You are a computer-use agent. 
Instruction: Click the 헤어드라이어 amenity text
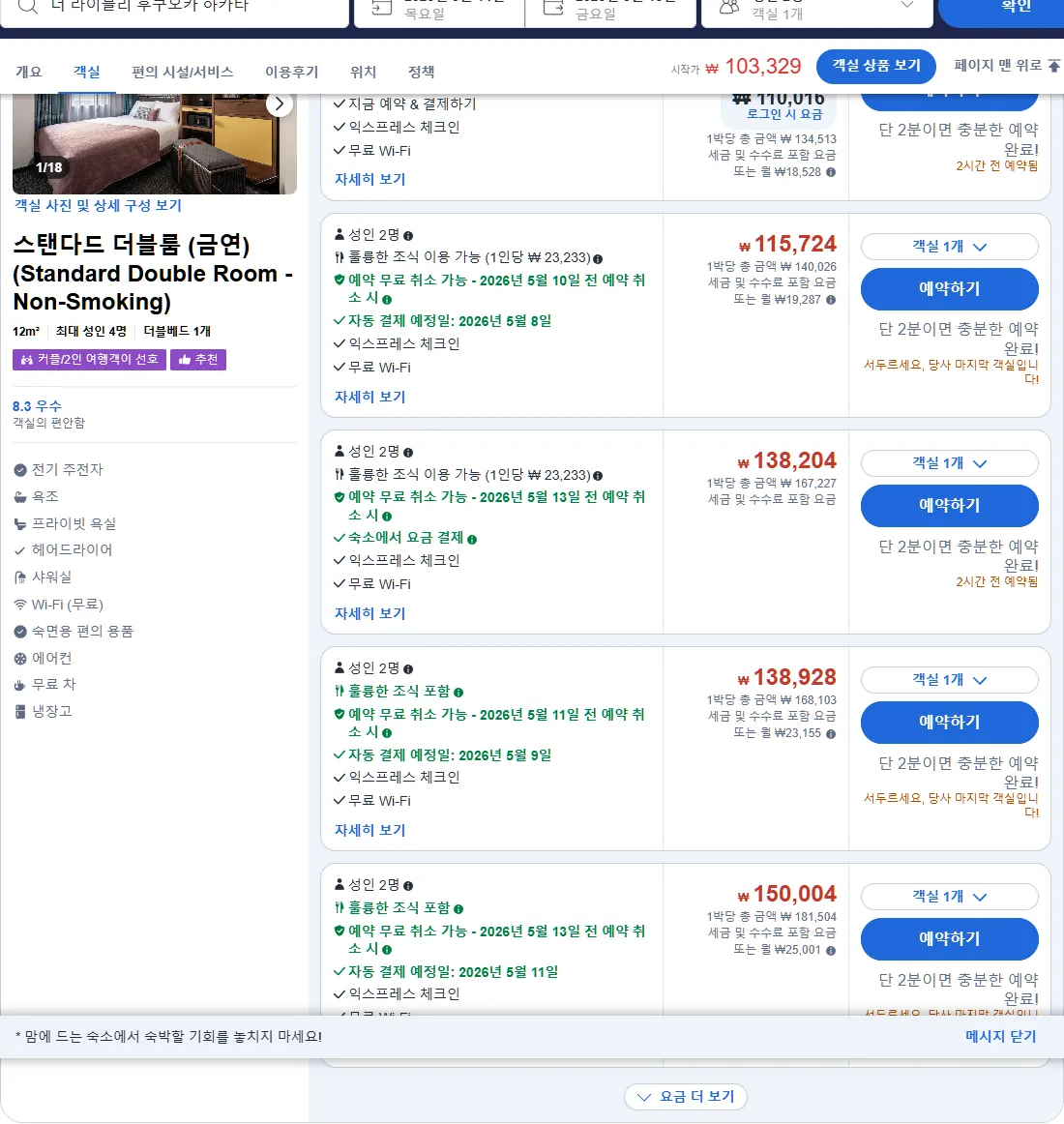[72, 549]
